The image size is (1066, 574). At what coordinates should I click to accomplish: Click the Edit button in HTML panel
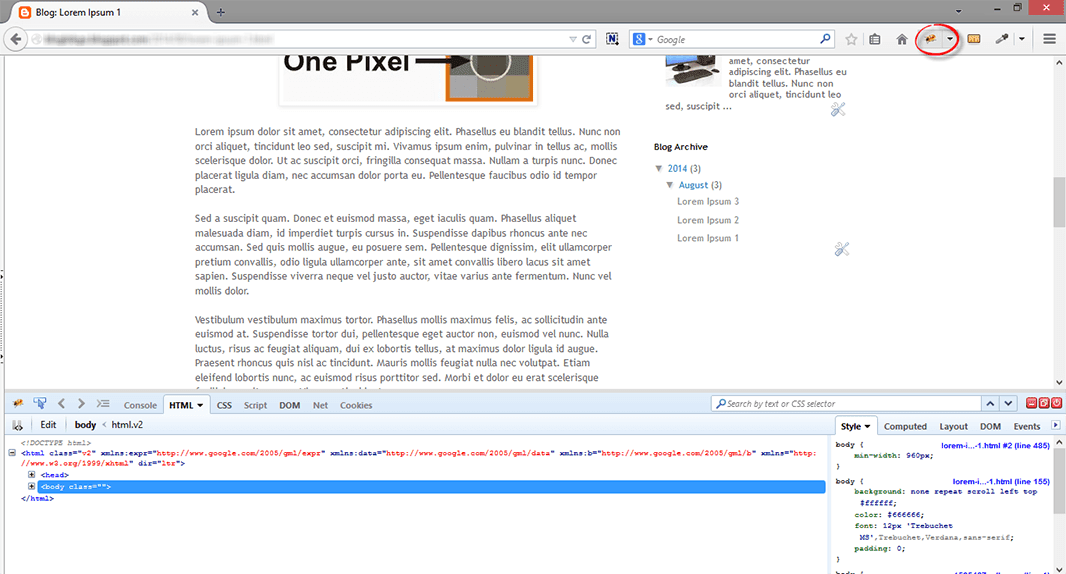coord(48,425)
